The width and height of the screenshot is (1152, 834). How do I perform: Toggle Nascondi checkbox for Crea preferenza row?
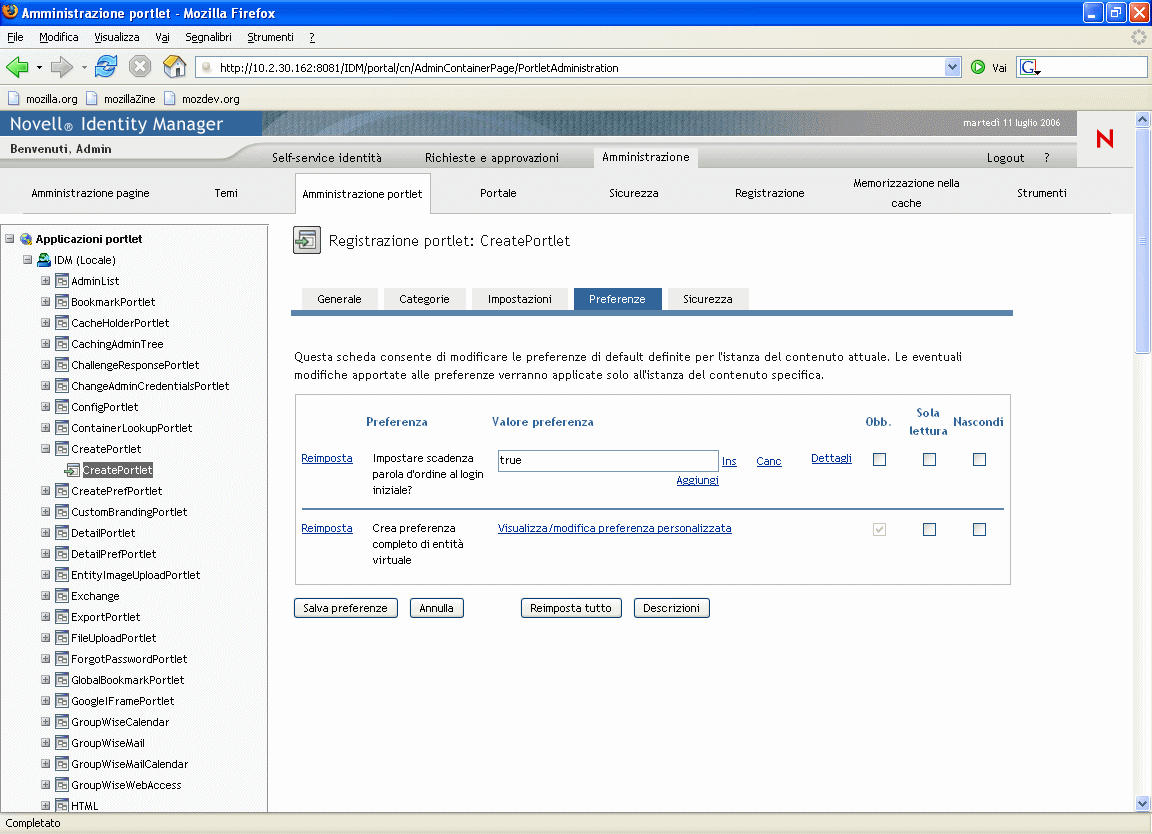979,529
